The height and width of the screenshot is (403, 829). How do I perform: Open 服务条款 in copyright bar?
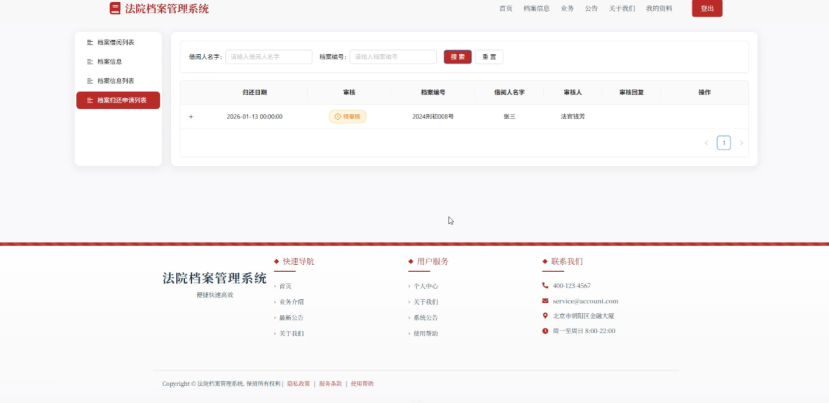(x=330, y=384)
